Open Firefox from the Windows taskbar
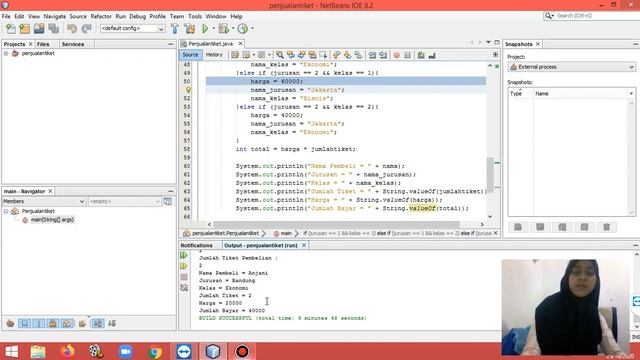640x360 pixels. (67, 351)
